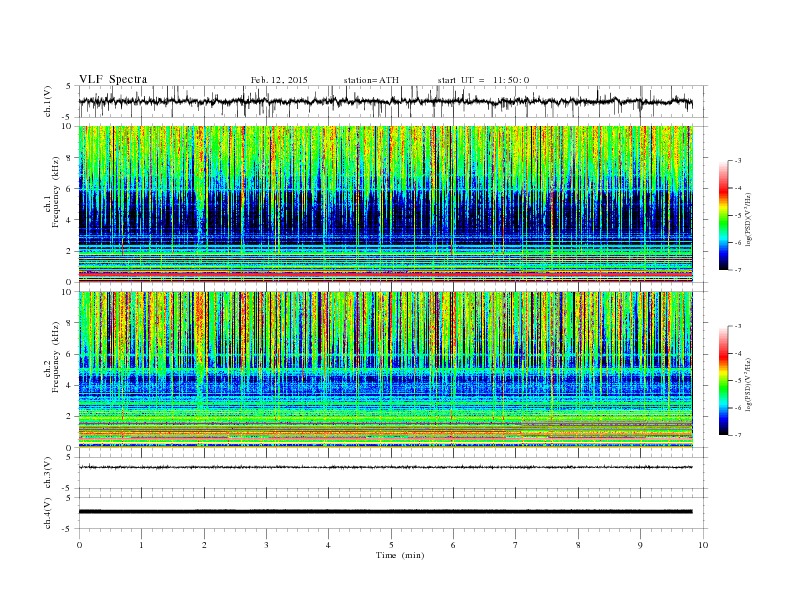792x612 pixels.
Task: Click the ch.1 colorbar "log(PSD)(V²/Hz)" label
Action: (x=748, y=220)
